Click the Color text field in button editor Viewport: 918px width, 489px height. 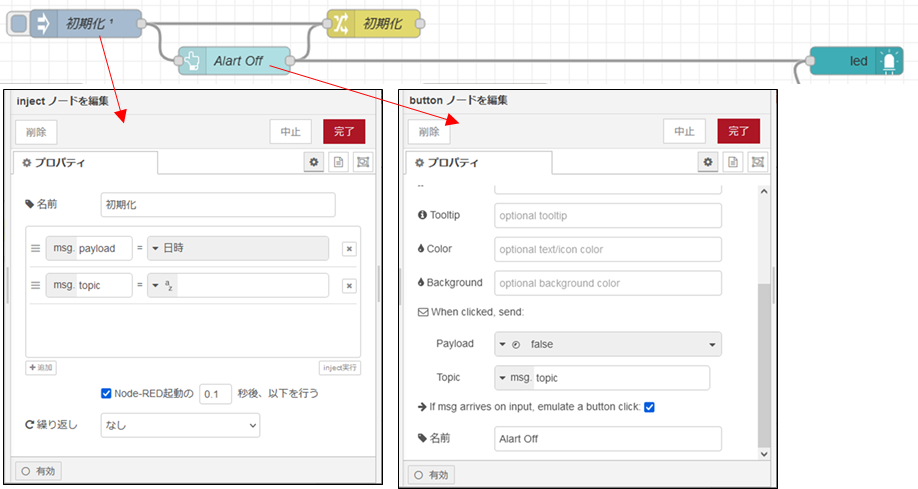(608, 249)
